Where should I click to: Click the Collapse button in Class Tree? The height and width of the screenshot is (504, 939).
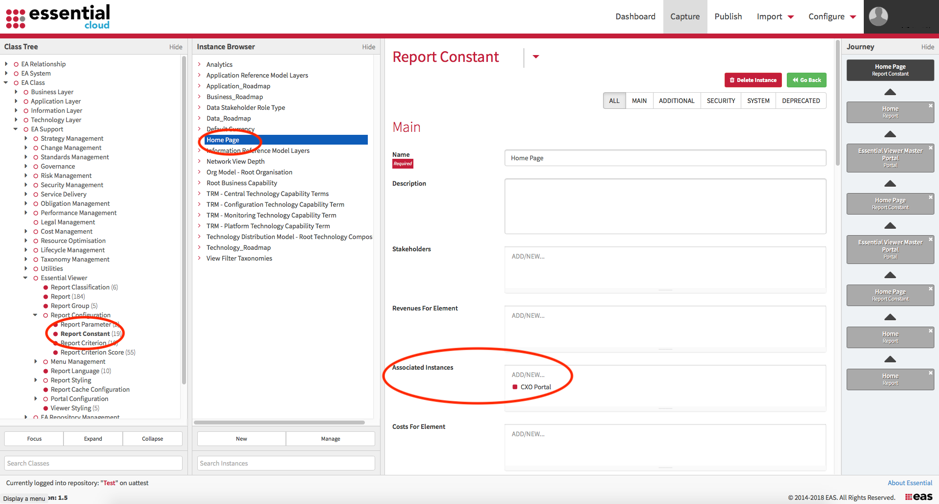point(152,439)
